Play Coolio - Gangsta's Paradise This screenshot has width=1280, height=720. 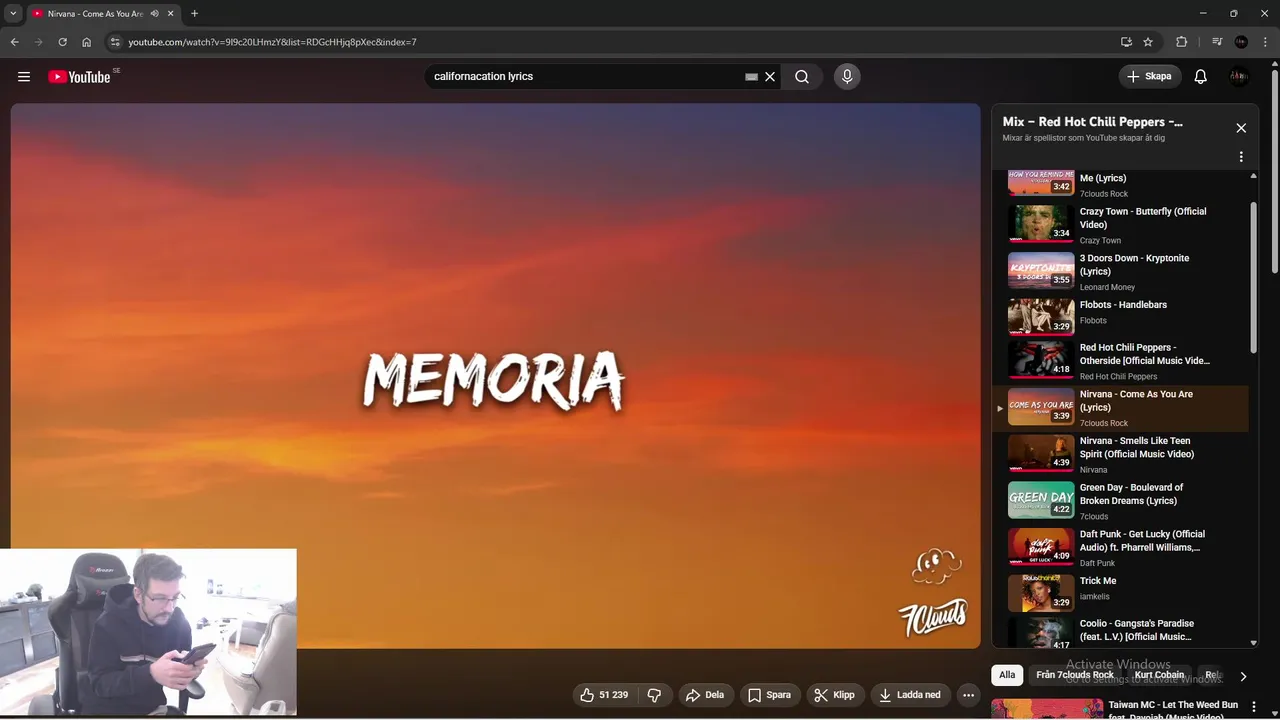coord(1120,633)
